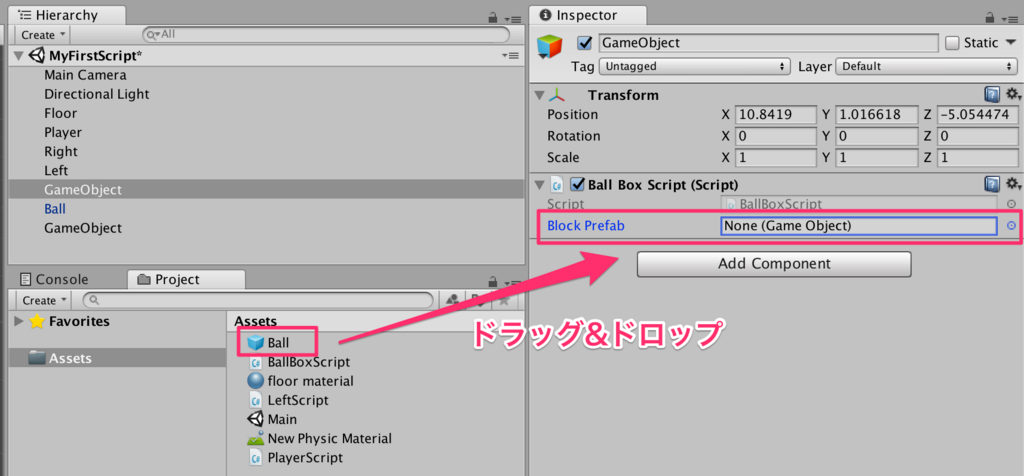This screenshot has height=476, width=1024.
Task: Open the Hierarchy panel options menu icon
Action: (x=512, y=18)
